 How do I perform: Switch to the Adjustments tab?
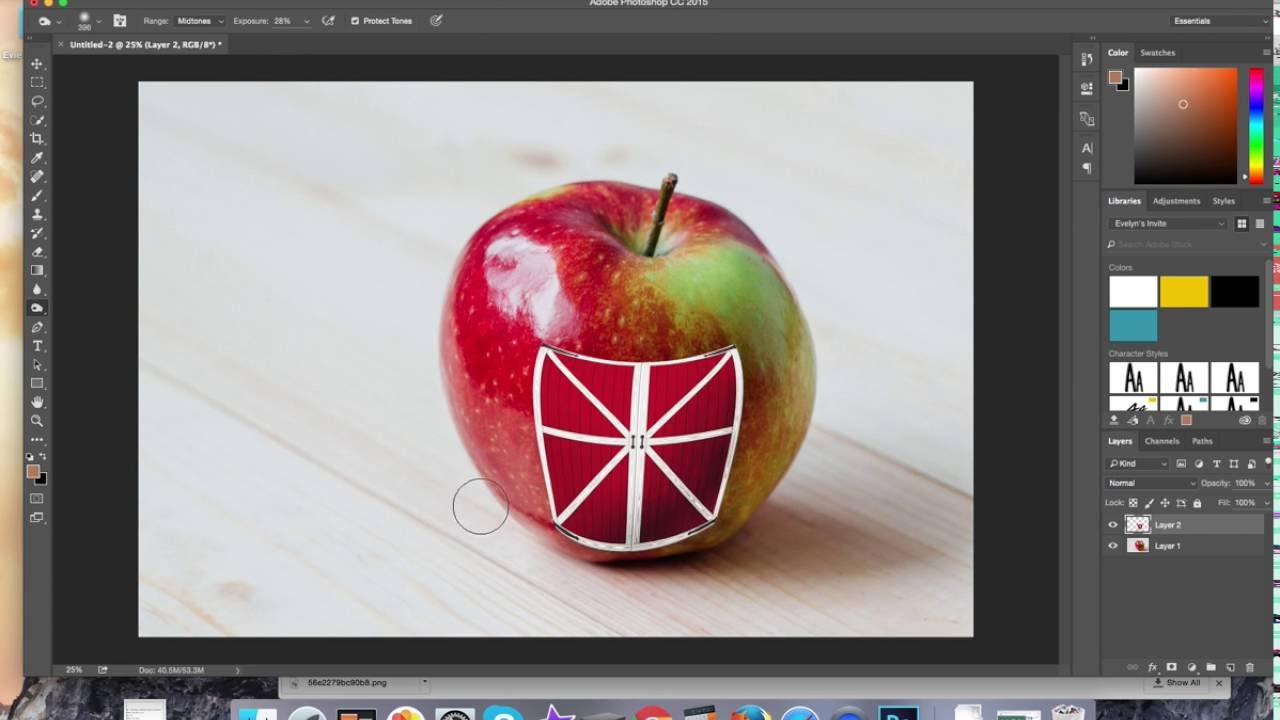coord(1176,201)
